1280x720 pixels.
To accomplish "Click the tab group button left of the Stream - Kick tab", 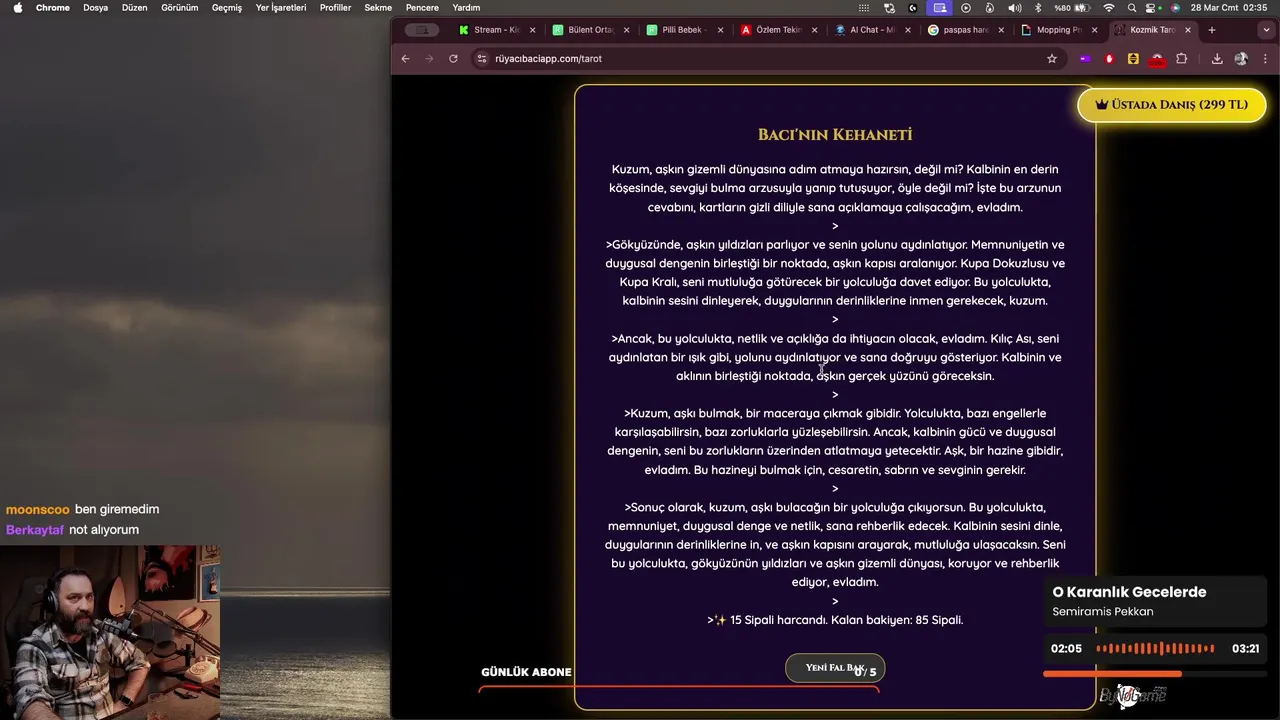I will [423, 30].
